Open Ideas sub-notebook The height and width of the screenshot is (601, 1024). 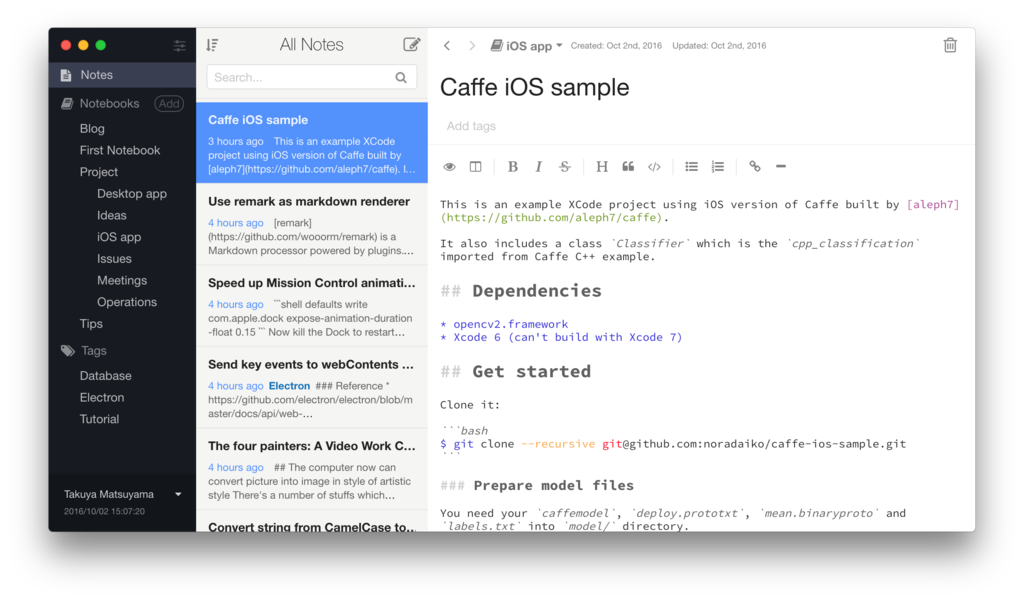(x=112, y=215)
